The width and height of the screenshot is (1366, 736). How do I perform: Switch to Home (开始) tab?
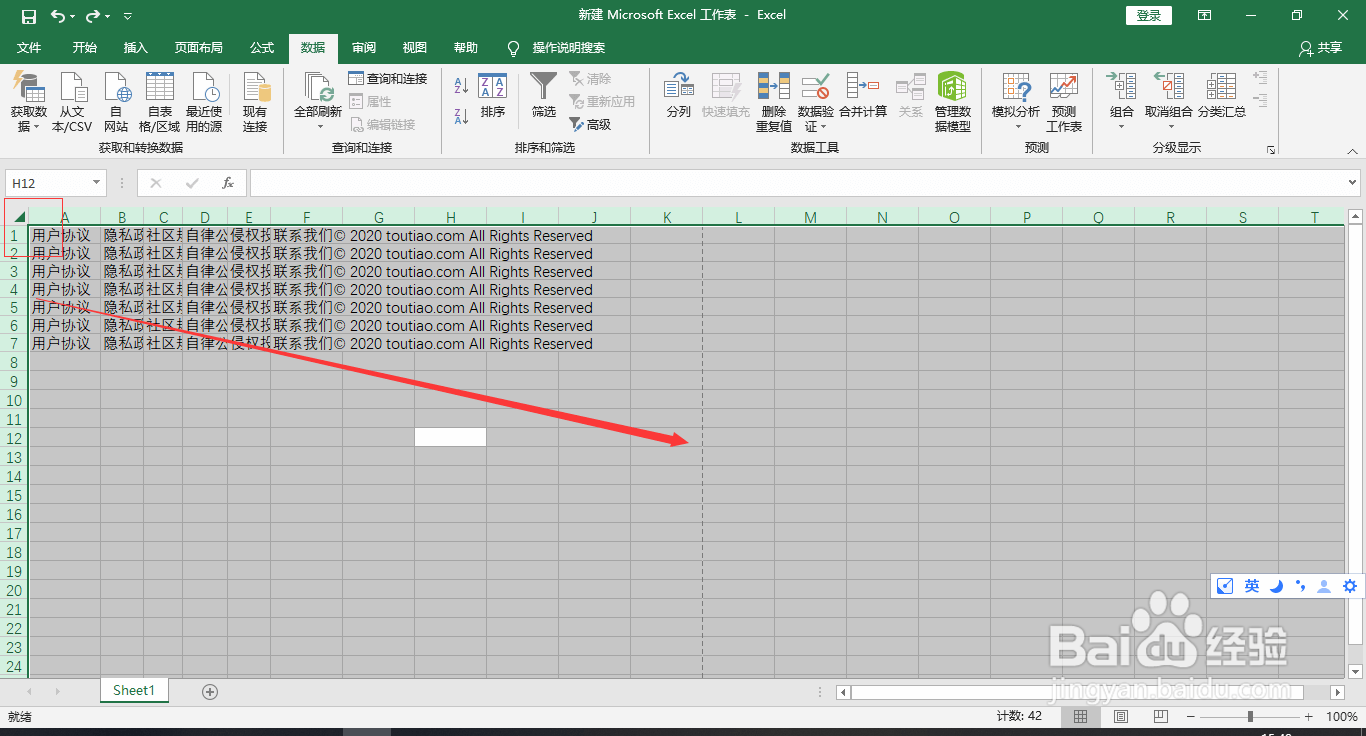[x=85, y=47]
